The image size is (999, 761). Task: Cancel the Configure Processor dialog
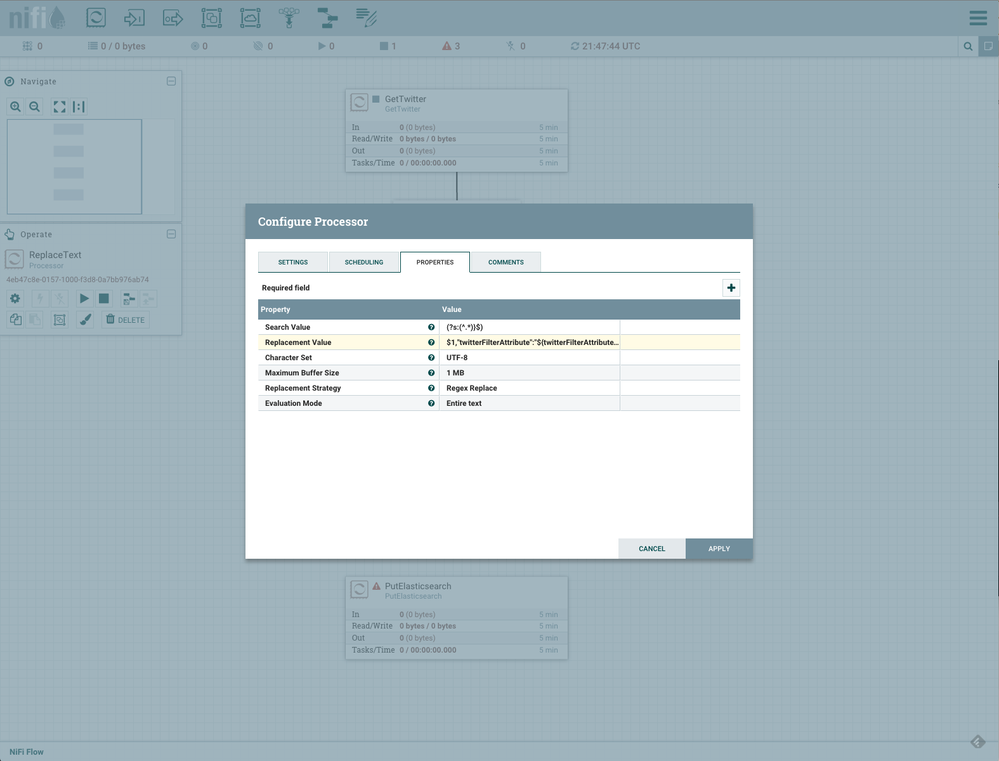tap(652, 549)
